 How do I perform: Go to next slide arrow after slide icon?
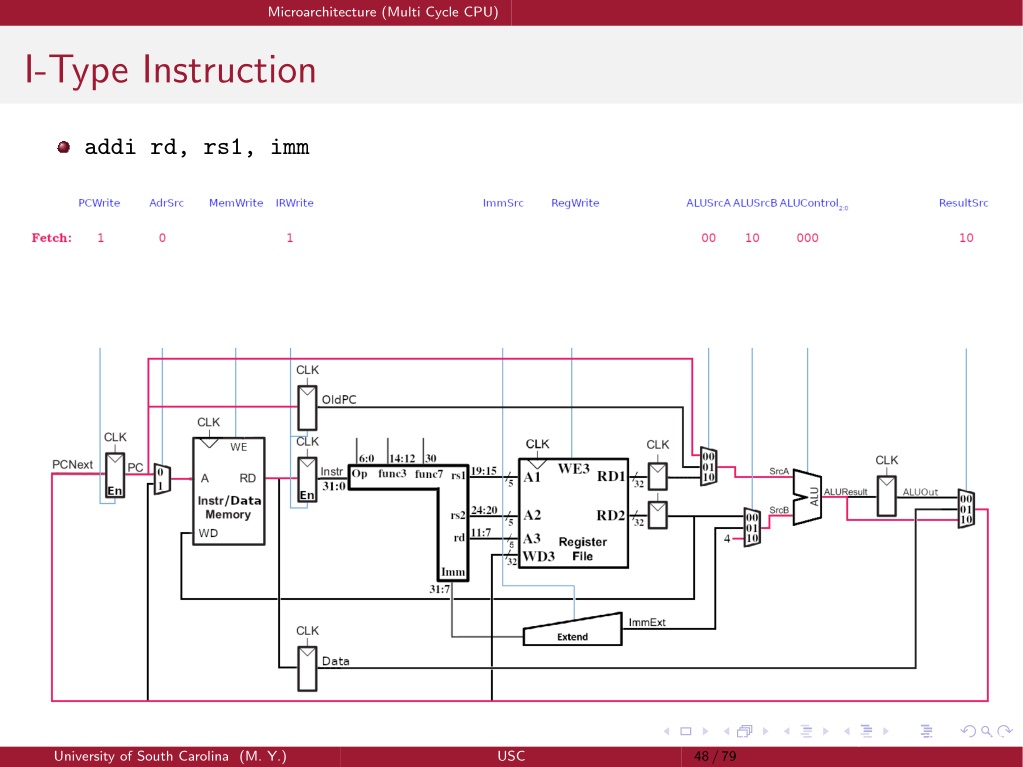[x=705, y=731]
